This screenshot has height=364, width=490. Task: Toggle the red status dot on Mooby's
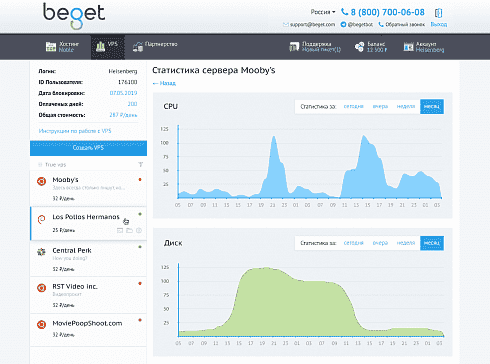[x=140, y=180]
